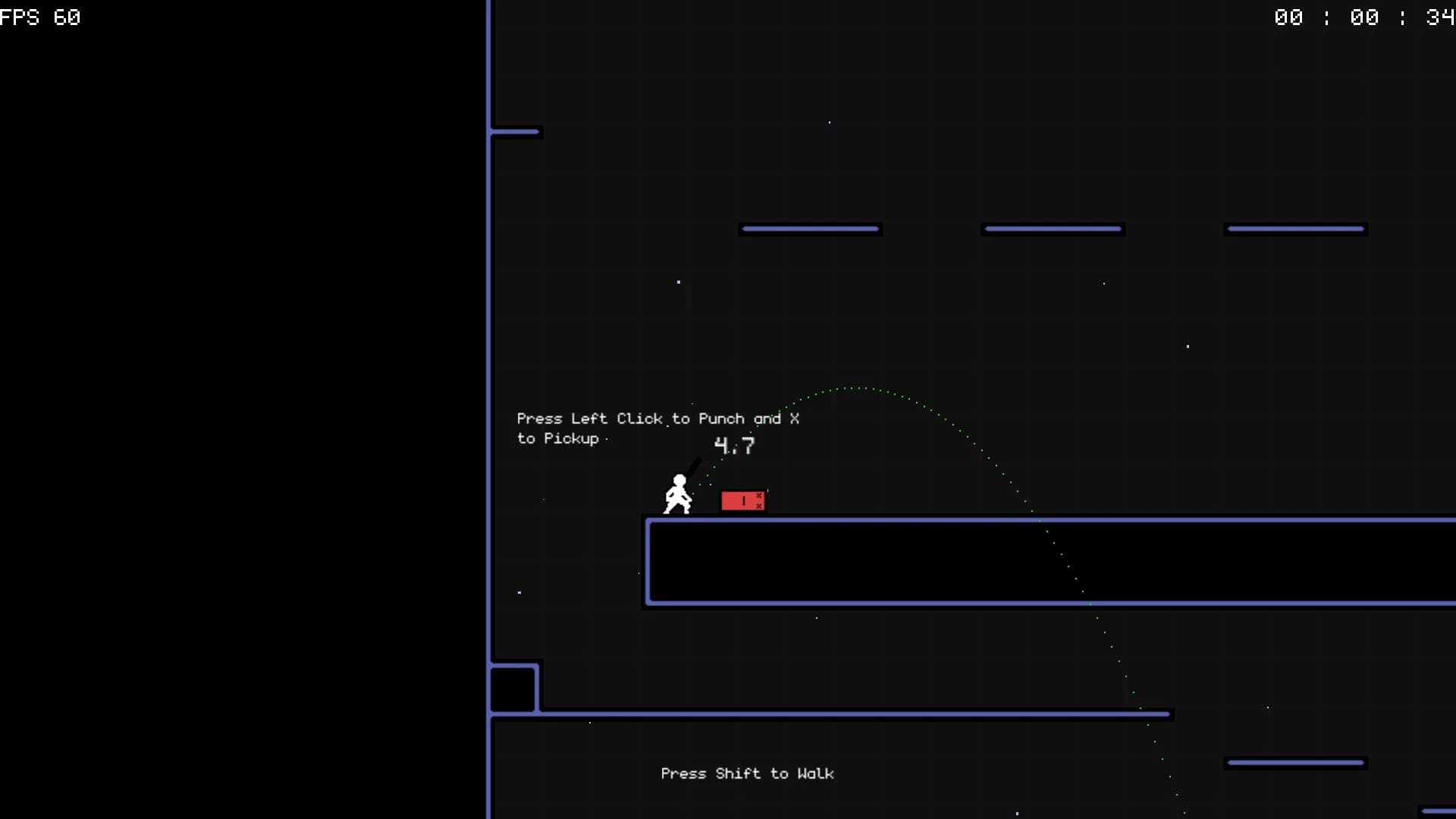The height and width of the screenshot is (819, 1456).
Task: Click the white stick figure player character
Action: [678, 494]
